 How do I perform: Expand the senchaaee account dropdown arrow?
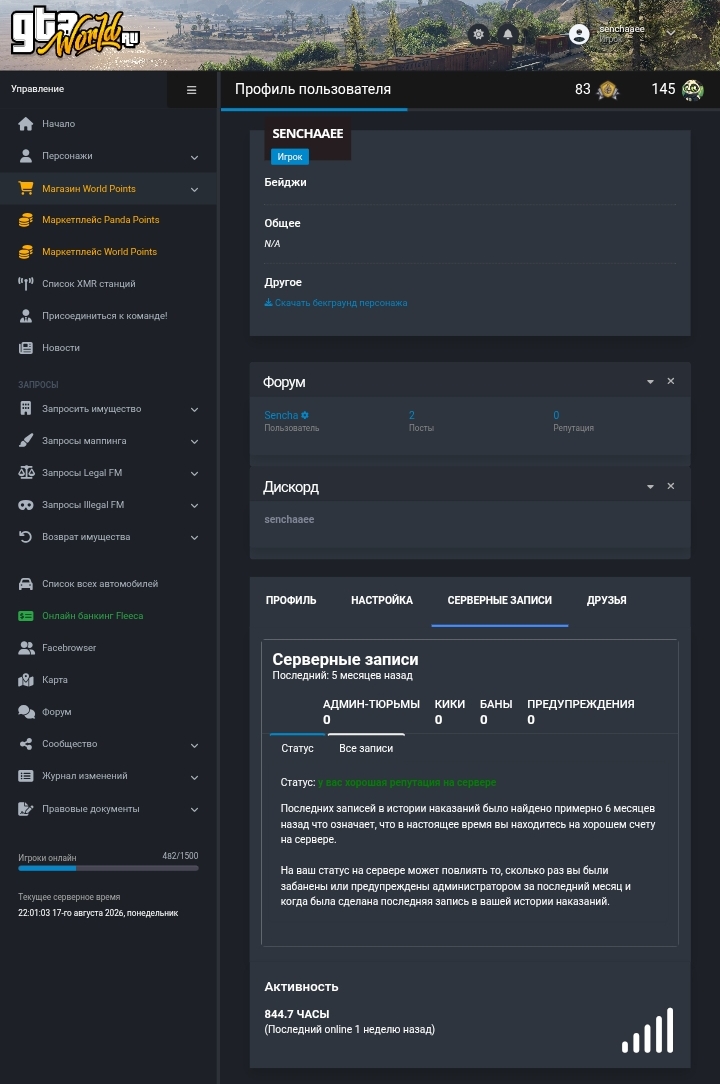[x=671, y=33]
